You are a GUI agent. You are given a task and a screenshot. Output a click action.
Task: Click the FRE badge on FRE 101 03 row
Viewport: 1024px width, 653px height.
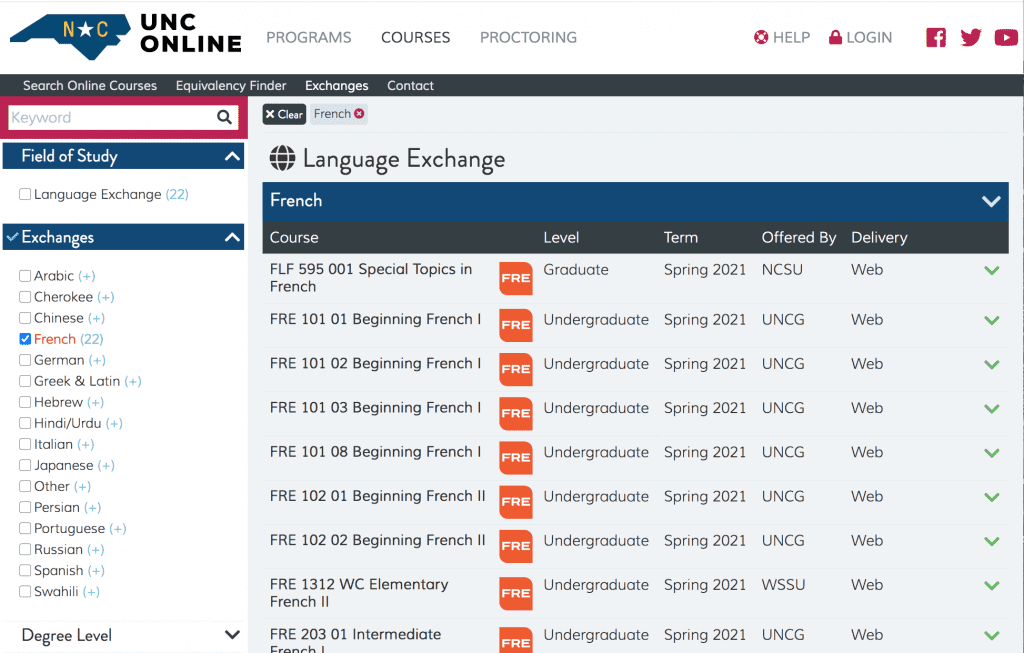tap(516, 413)
